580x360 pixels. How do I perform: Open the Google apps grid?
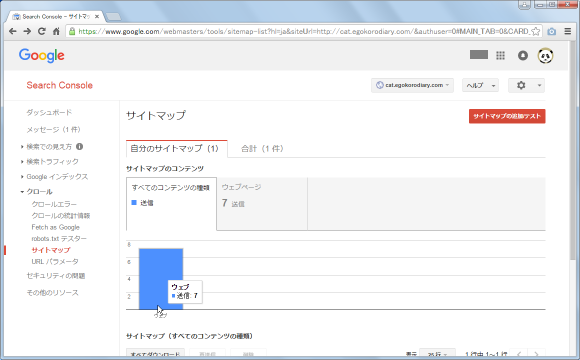pyautogui.click(x=500, y=55)
